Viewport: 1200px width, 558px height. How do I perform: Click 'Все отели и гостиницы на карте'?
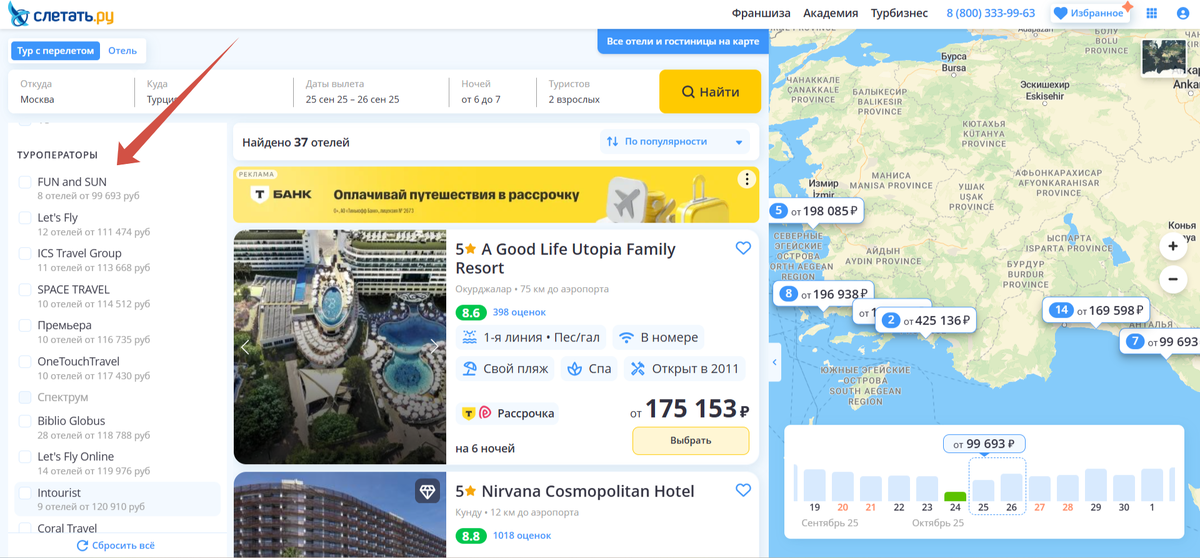click(x=683, y=41)
